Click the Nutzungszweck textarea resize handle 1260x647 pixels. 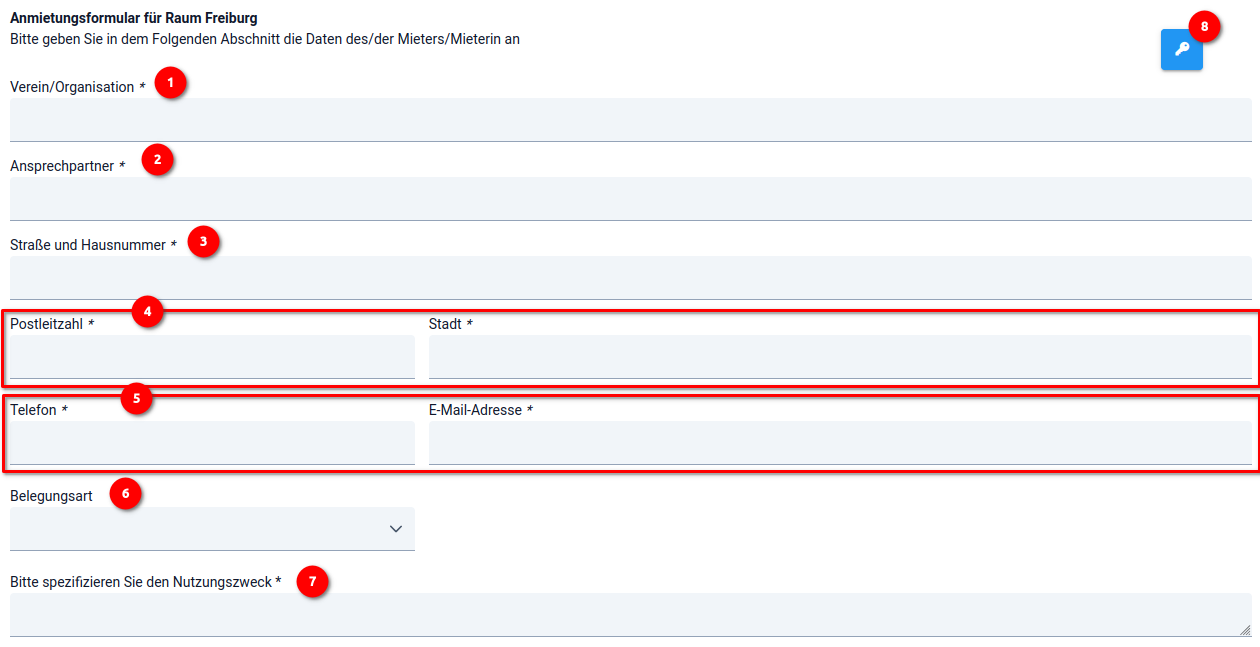pyautogui.click(x=1245, y=630)
